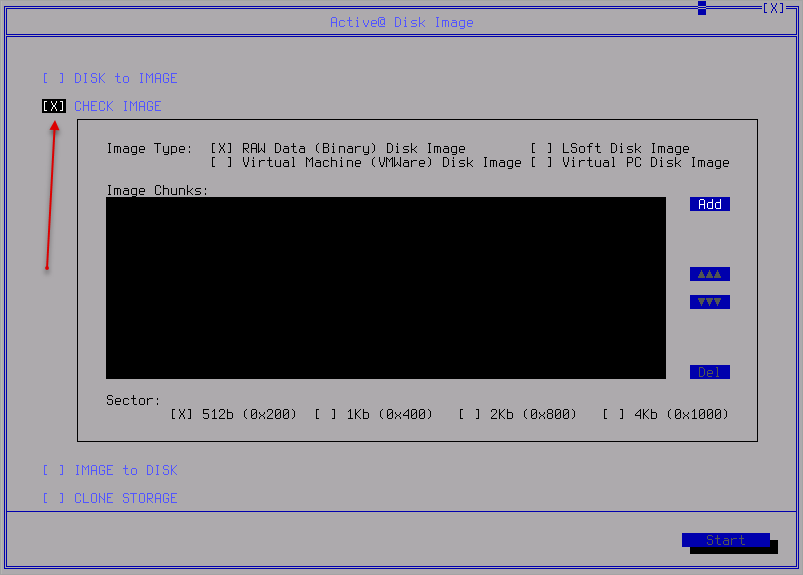Click the Sector: label

pos(133,400)
